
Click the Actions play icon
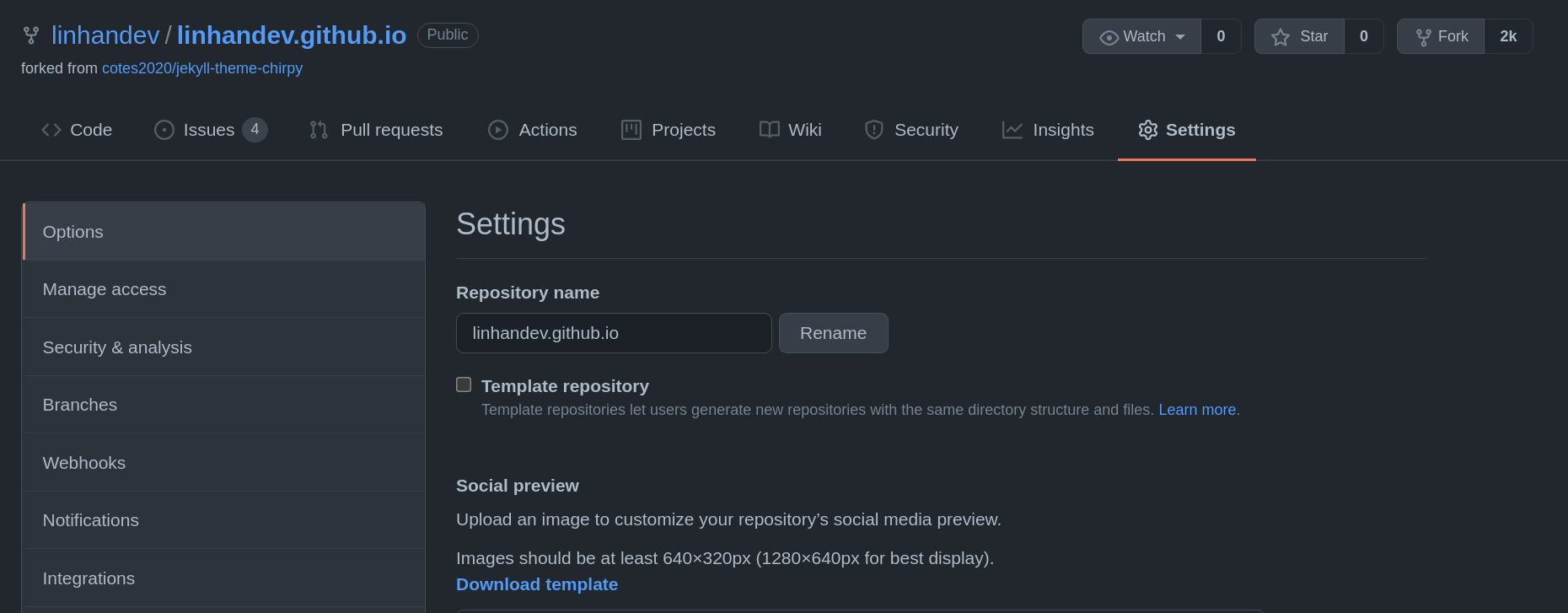498,130
